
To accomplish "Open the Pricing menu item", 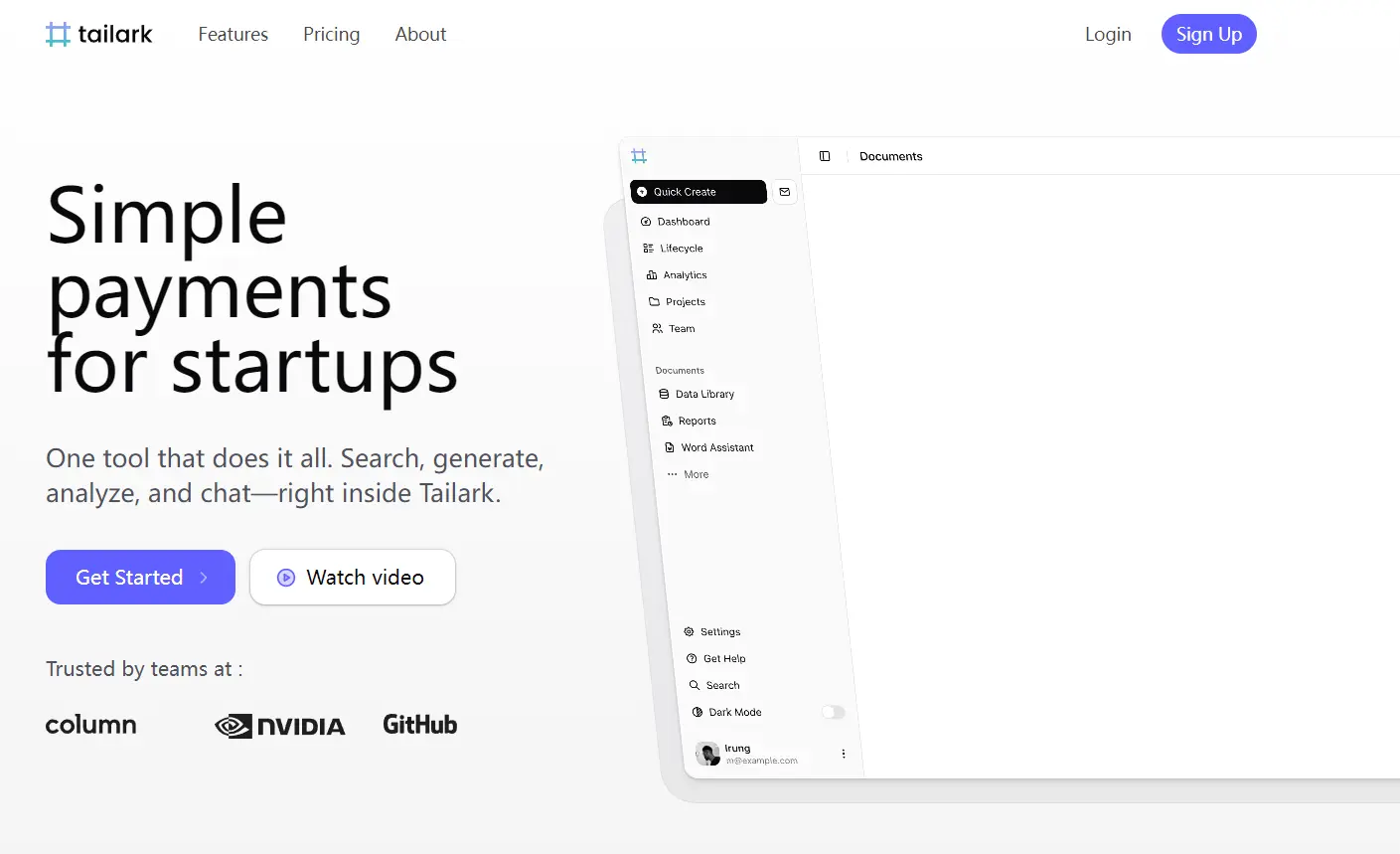I will pos(331,34).
